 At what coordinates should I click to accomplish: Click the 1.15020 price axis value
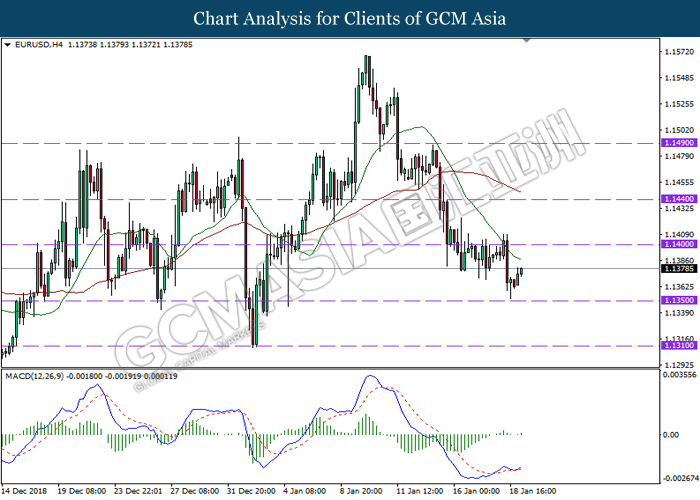[x=679, y=130]
